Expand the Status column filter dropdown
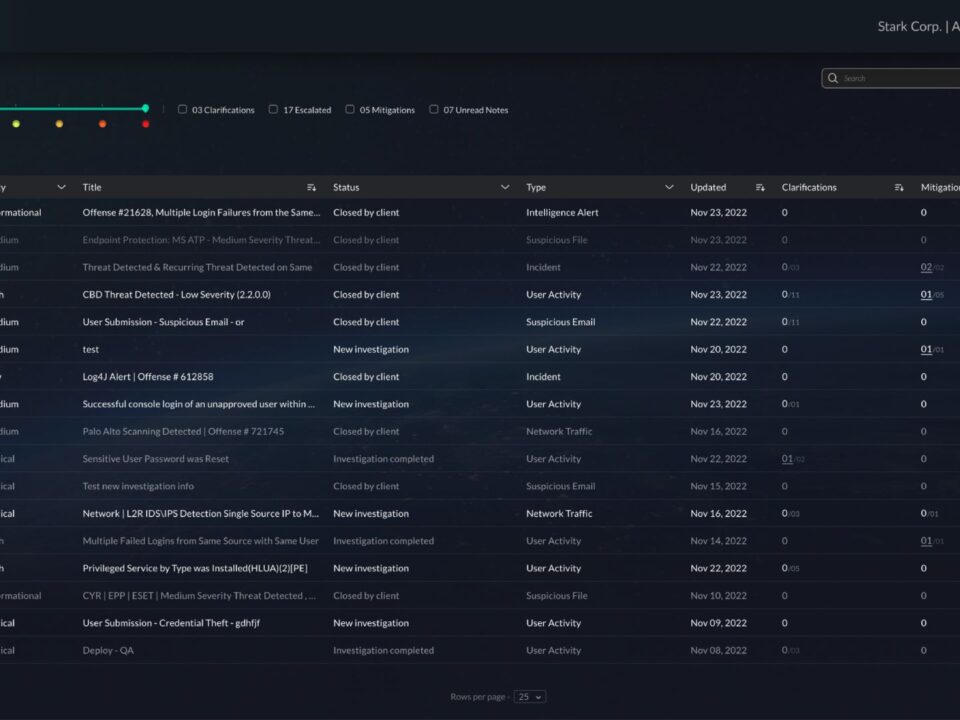 (x=504, y=187)
